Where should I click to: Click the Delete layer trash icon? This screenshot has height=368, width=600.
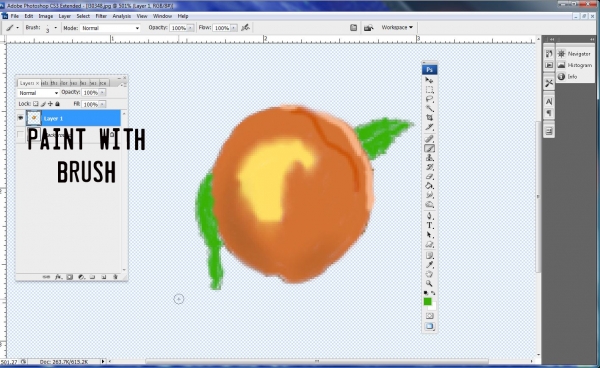[x=115, y=277]
